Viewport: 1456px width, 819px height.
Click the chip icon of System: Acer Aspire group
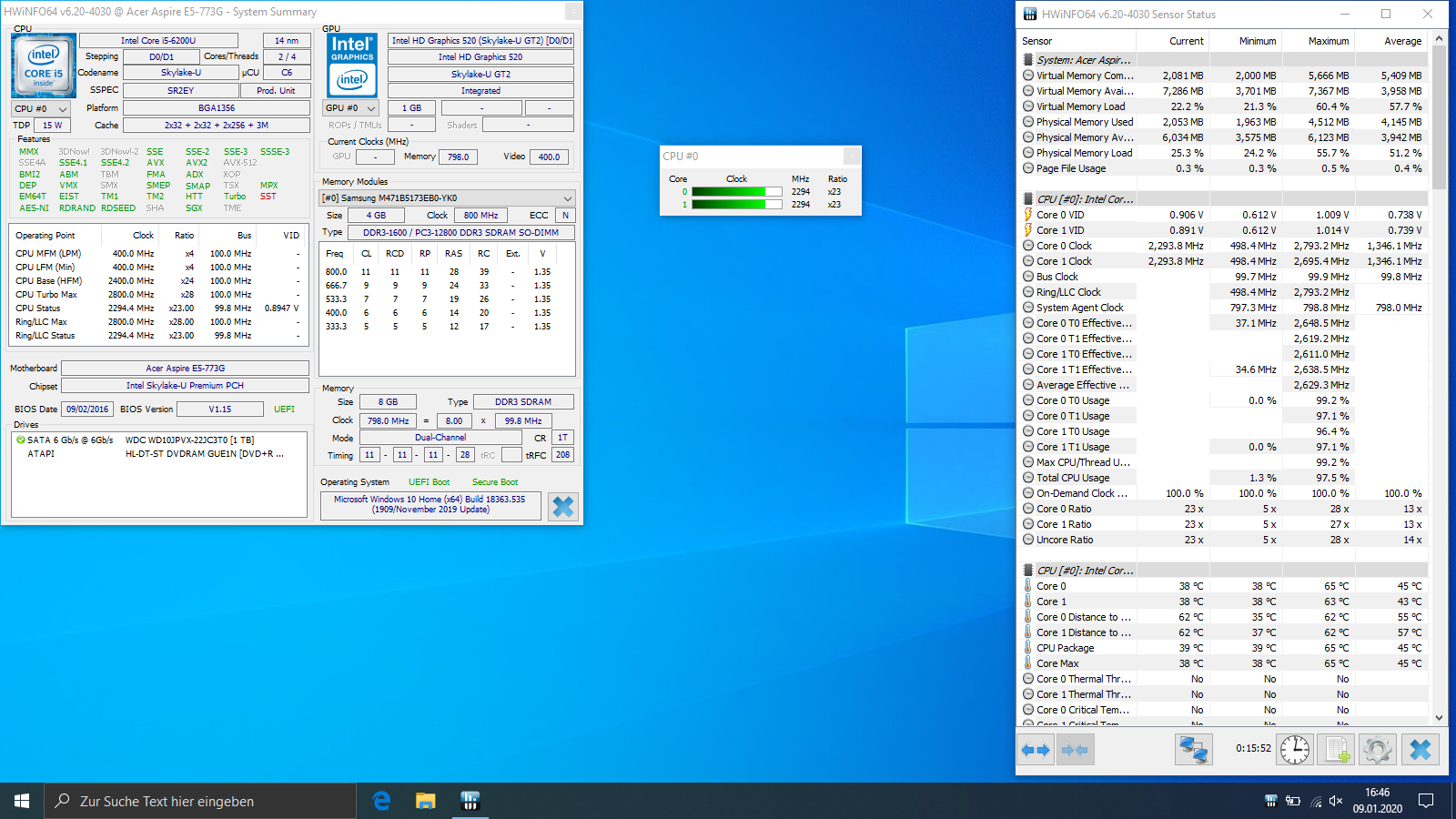tap(1028, 60)
